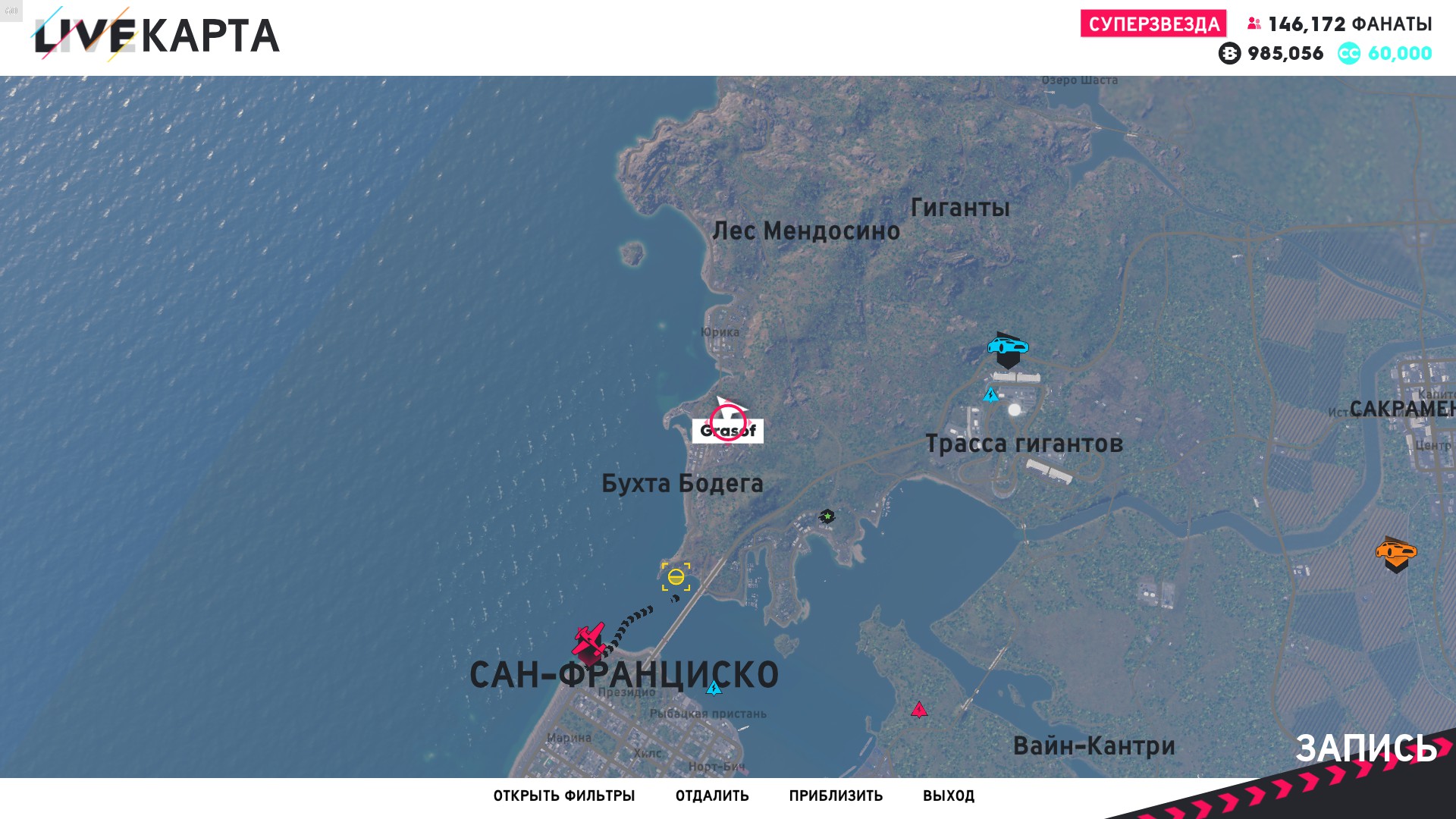The height and width of the screenshot is (819, 1456).
Task: Click the 60,000 Crew Credits balance
Action: click(1400, 54)
